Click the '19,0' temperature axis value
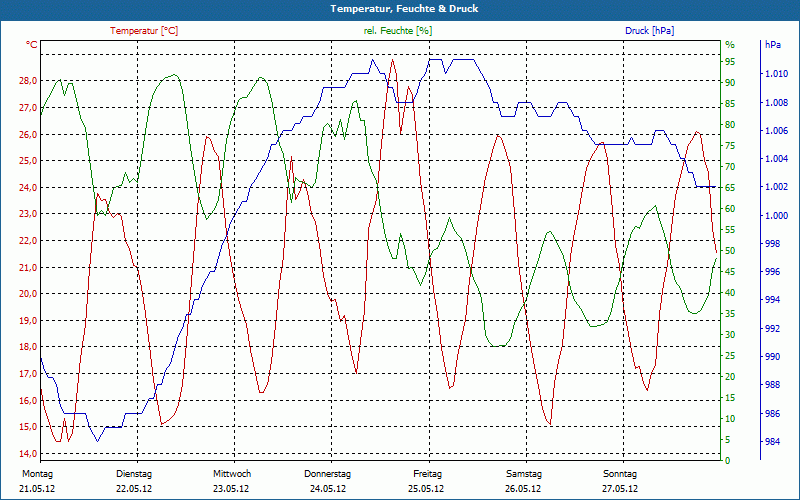The height and width of the screenshot is (500, 800). coord(28,320)
